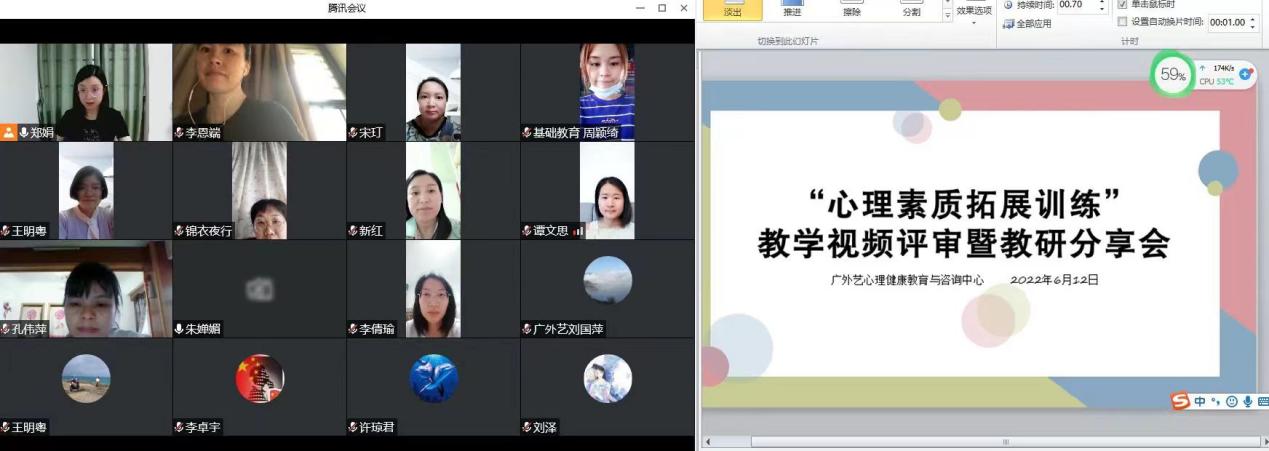
Task: Click the muted mic icon beside 李倩瑜
Action: (353, 329)
